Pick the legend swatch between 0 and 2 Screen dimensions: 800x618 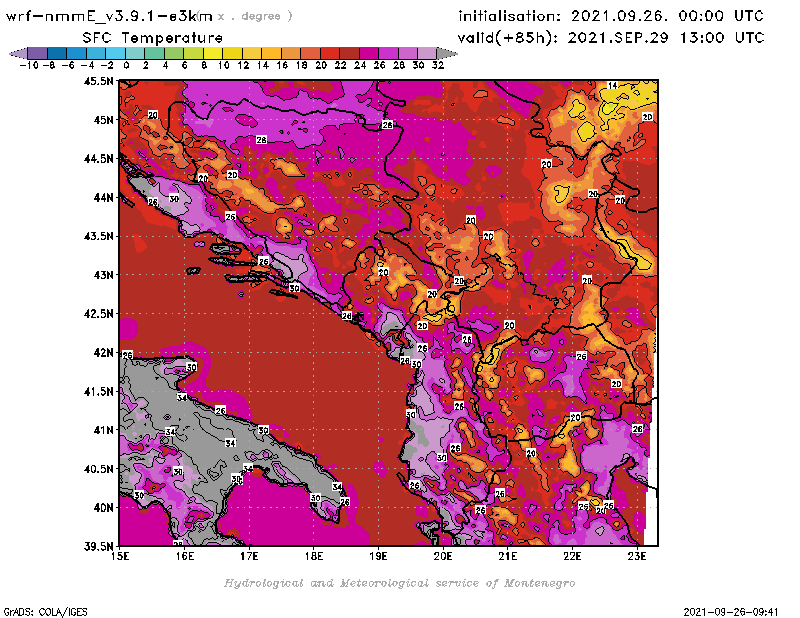[x=135, y=53]
